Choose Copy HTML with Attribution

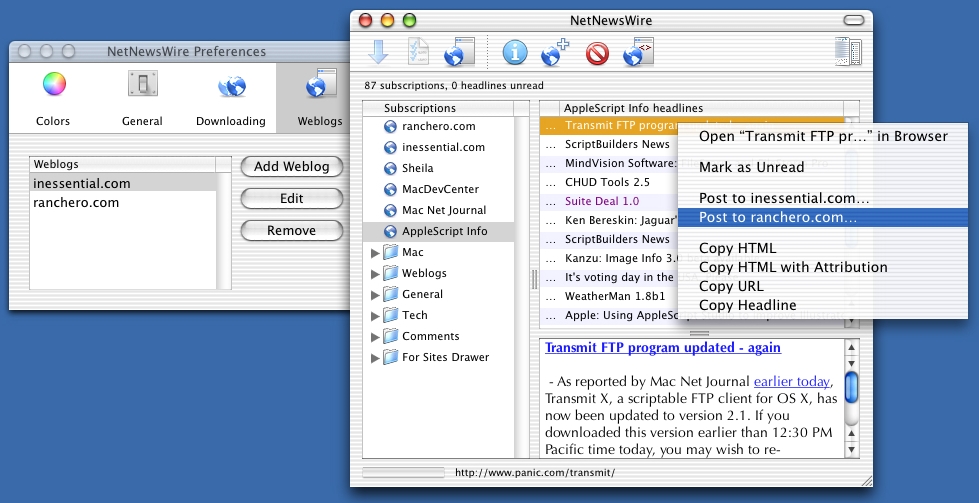point(823,267)
